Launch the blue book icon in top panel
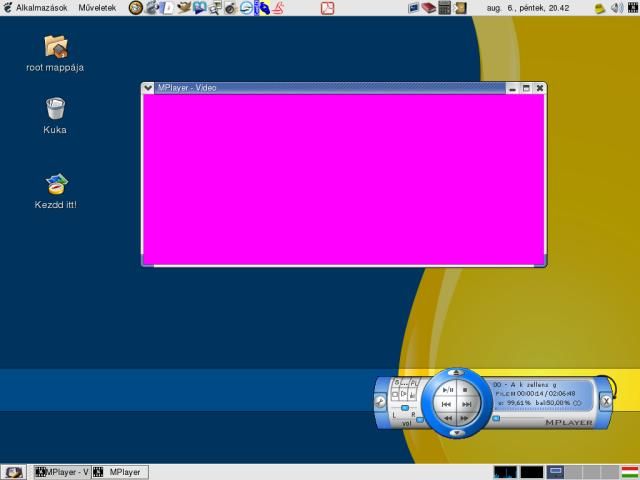The image size is (640, 480). tap(199, 8)
